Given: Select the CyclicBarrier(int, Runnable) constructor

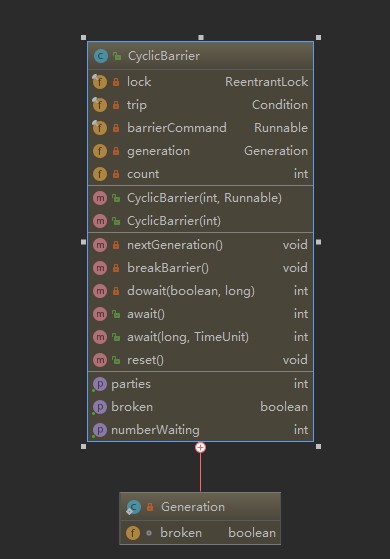Looking at the screenshot, I should (200, 198).
